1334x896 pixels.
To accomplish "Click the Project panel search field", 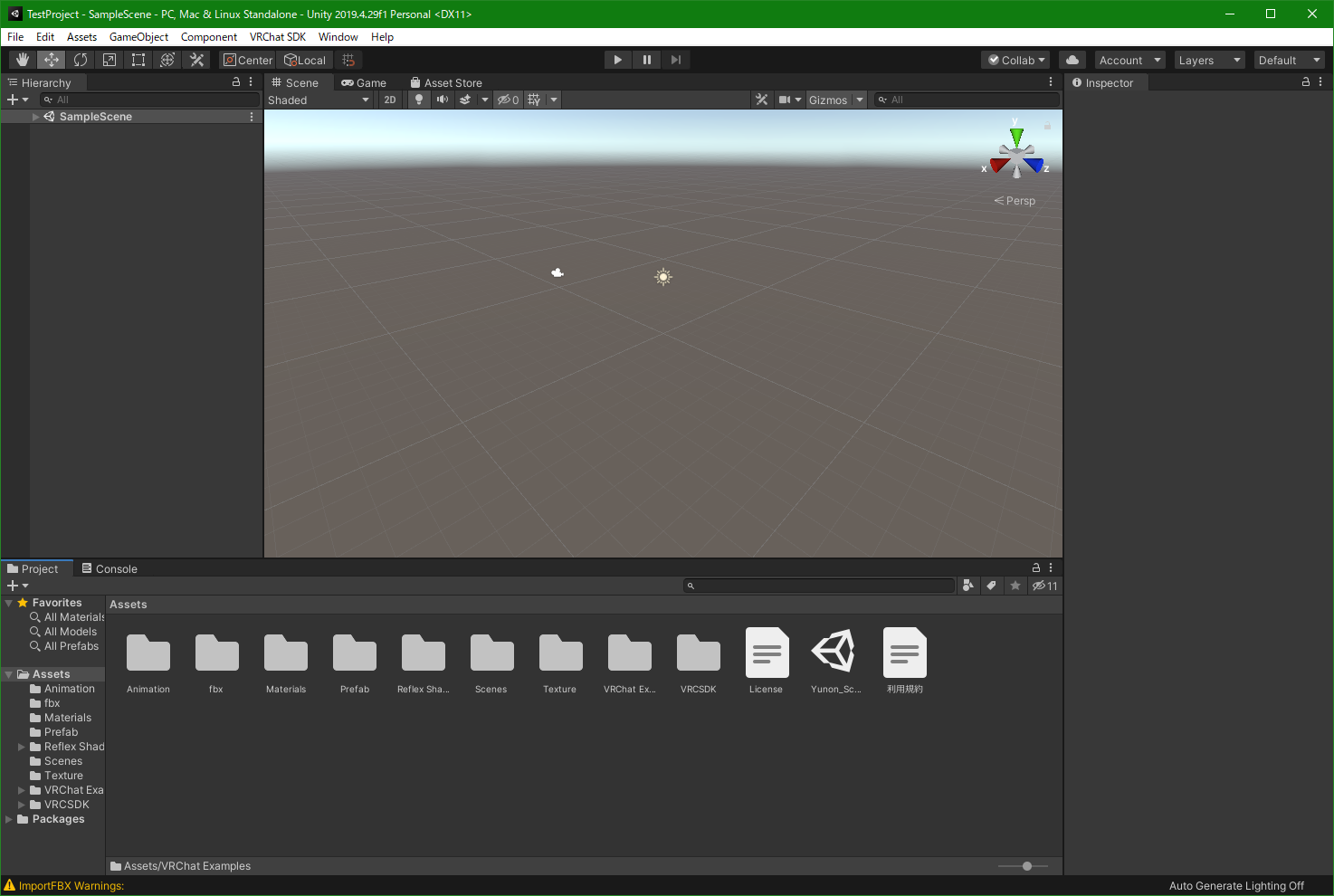I will point(819,586).
